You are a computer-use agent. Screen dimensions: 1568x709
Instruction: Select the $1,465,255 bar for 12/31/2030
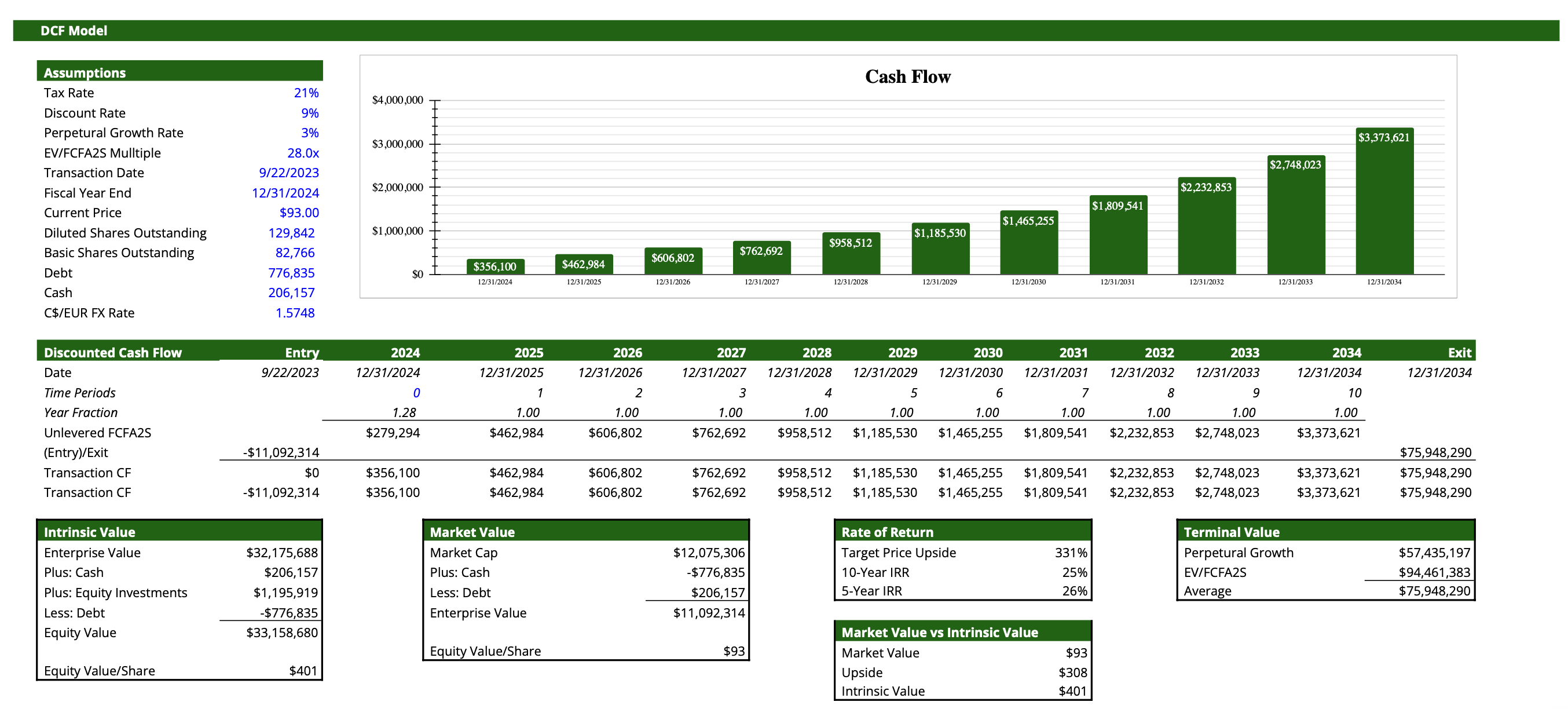[x=1028, y=244]
